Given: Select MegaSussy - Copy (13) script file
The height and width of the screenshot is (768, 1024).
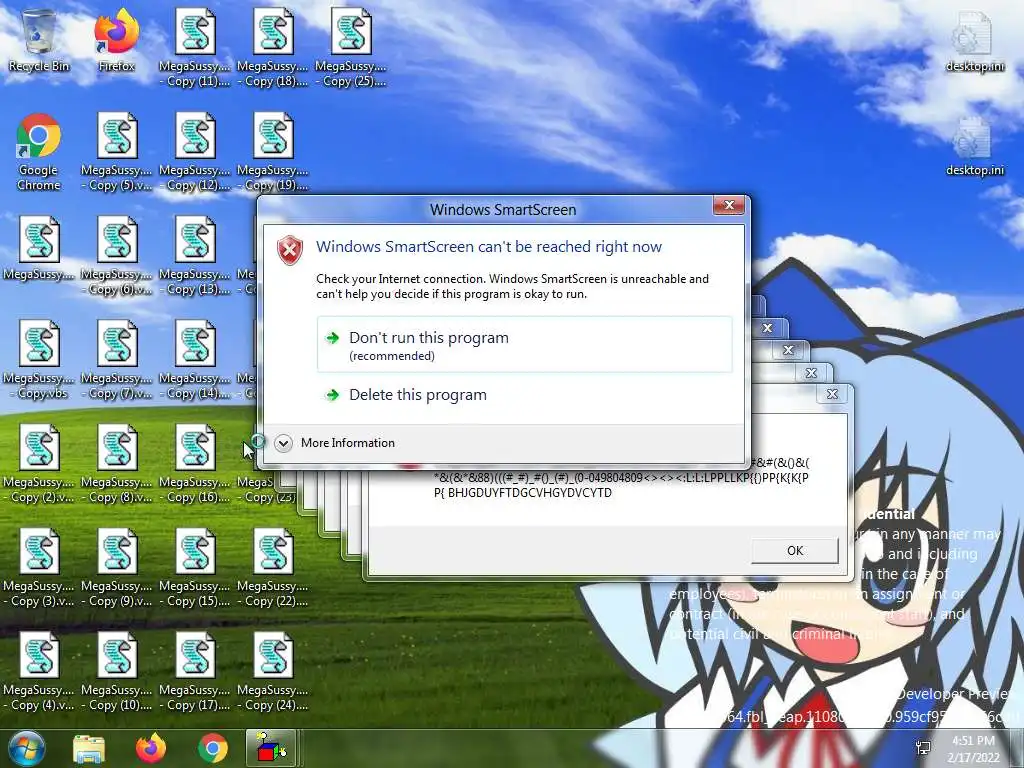Looking at the screenshot, I should pos(195,255).
